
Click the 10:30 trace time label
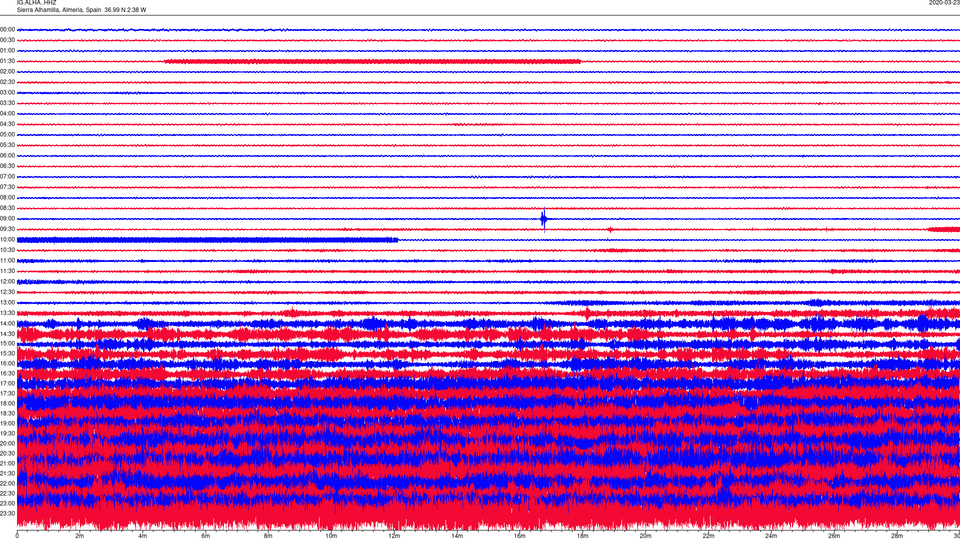coord(7,250)
